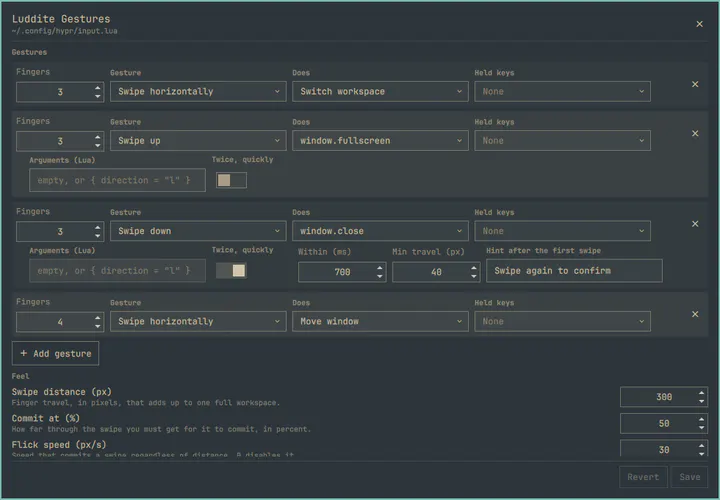Open the Move window action dropdown
Viewport: 720px width, 500px height.
click(380, 321)
